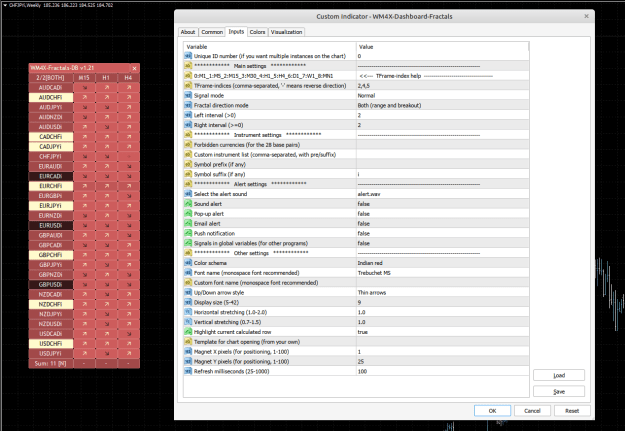This screenshot has width=625, height=431.
Task: Click icon beside Custom instrument list variable
Action: coord(188,154)
